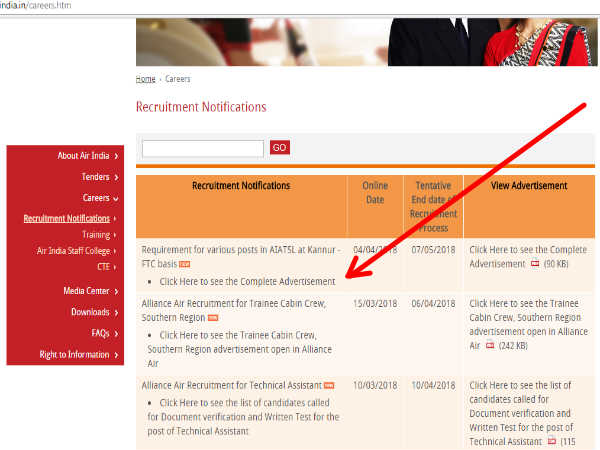Viewport: 600px width, 450px height.
Task: Expand the Tenders chevron arrow
Action: 116,177
